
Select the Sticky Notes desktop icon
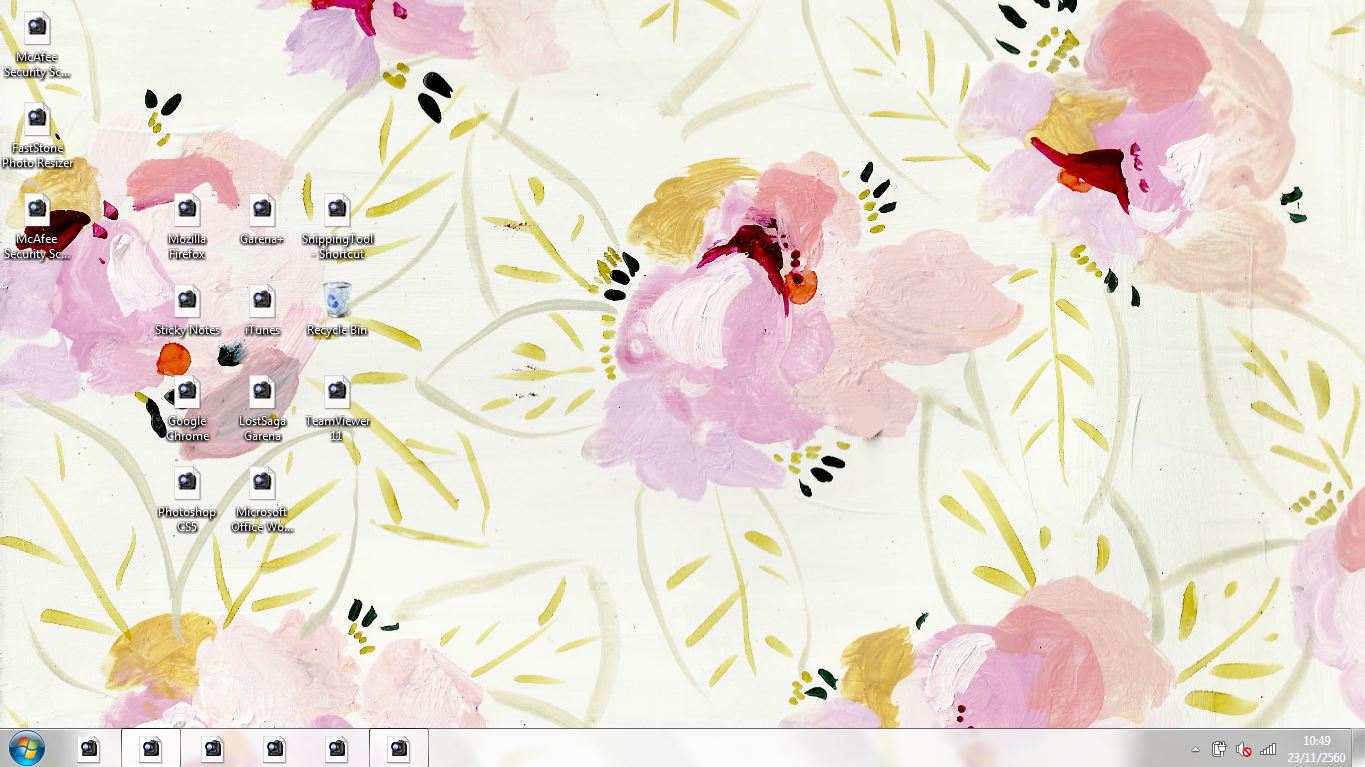(x=187, y=302)
